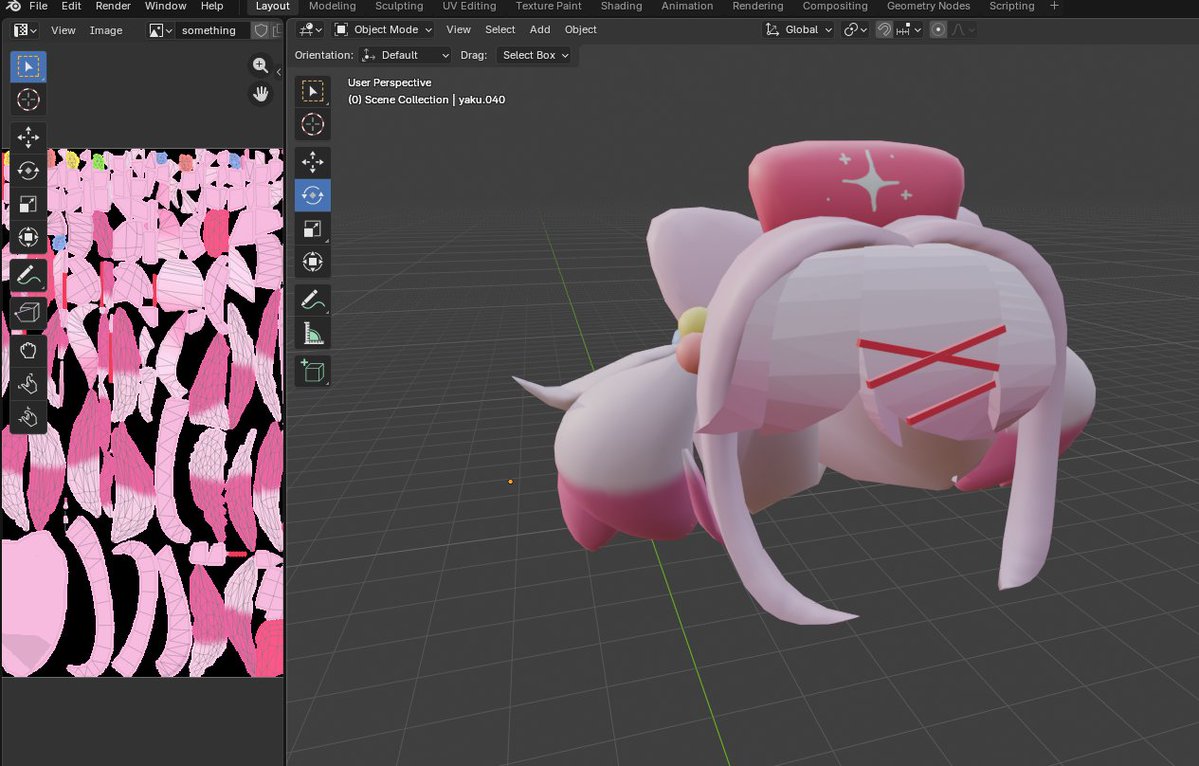1199x766 pixels.
Task: Open the Render menu
Action: coord(113,6)
